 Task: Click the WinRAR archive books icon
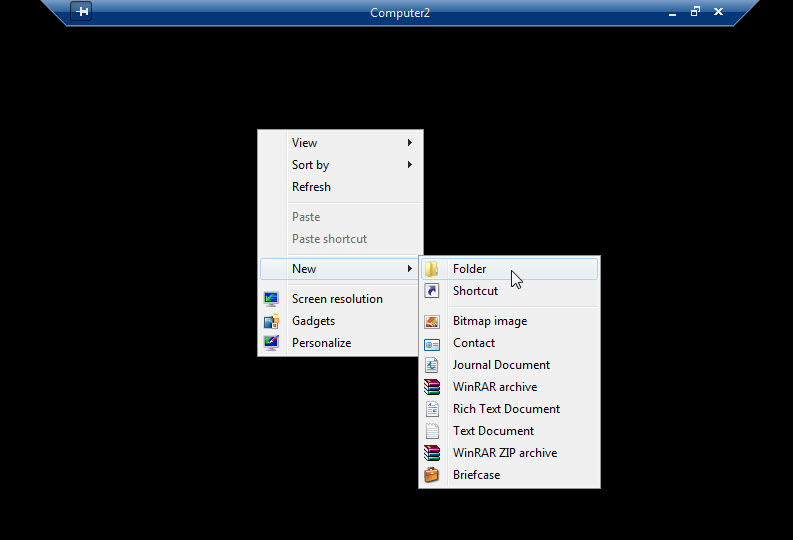coord(431,387)
